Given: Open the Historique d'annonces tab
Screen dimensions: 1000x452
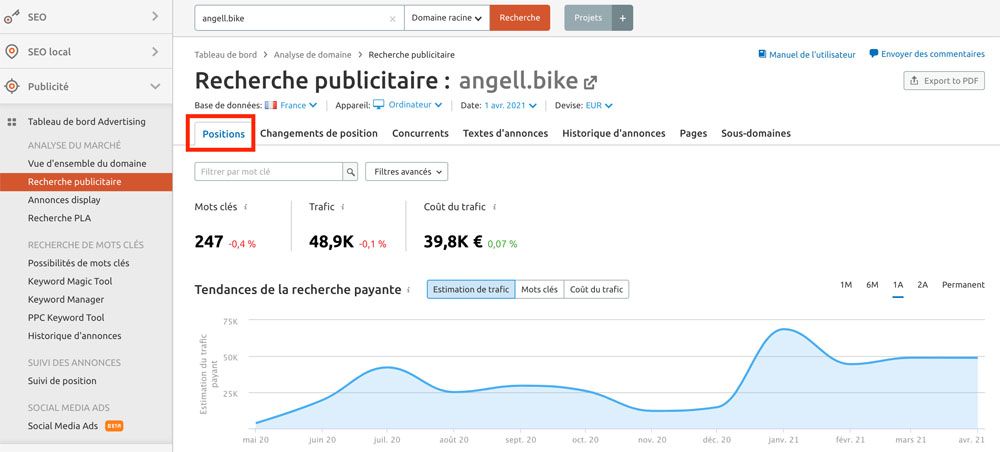Looking at the screenshot, I should point(614,133).
